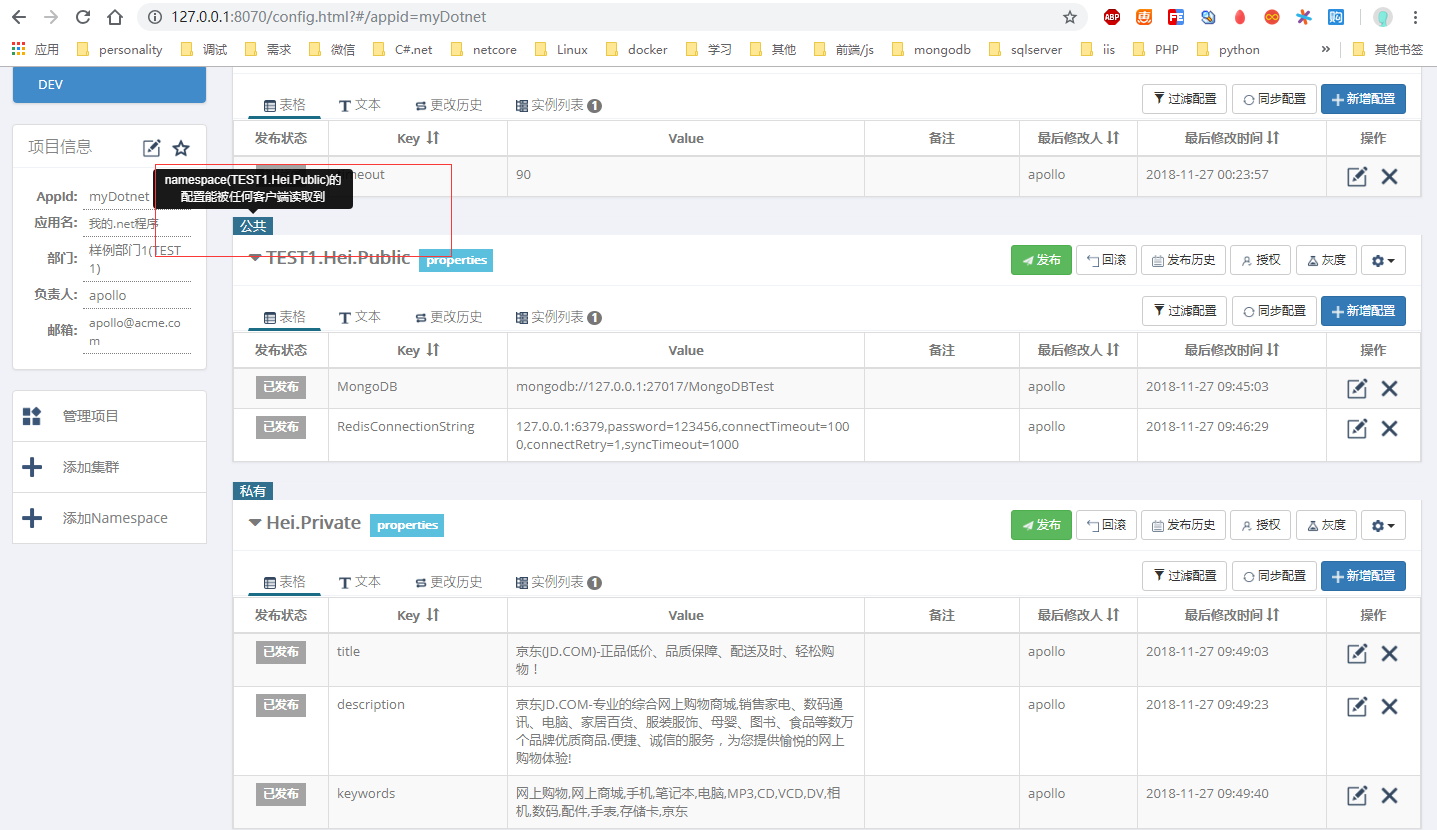Edit the MongoDB config row
Viewport: 1437px width, 830px height.
tap(1357, 388)
